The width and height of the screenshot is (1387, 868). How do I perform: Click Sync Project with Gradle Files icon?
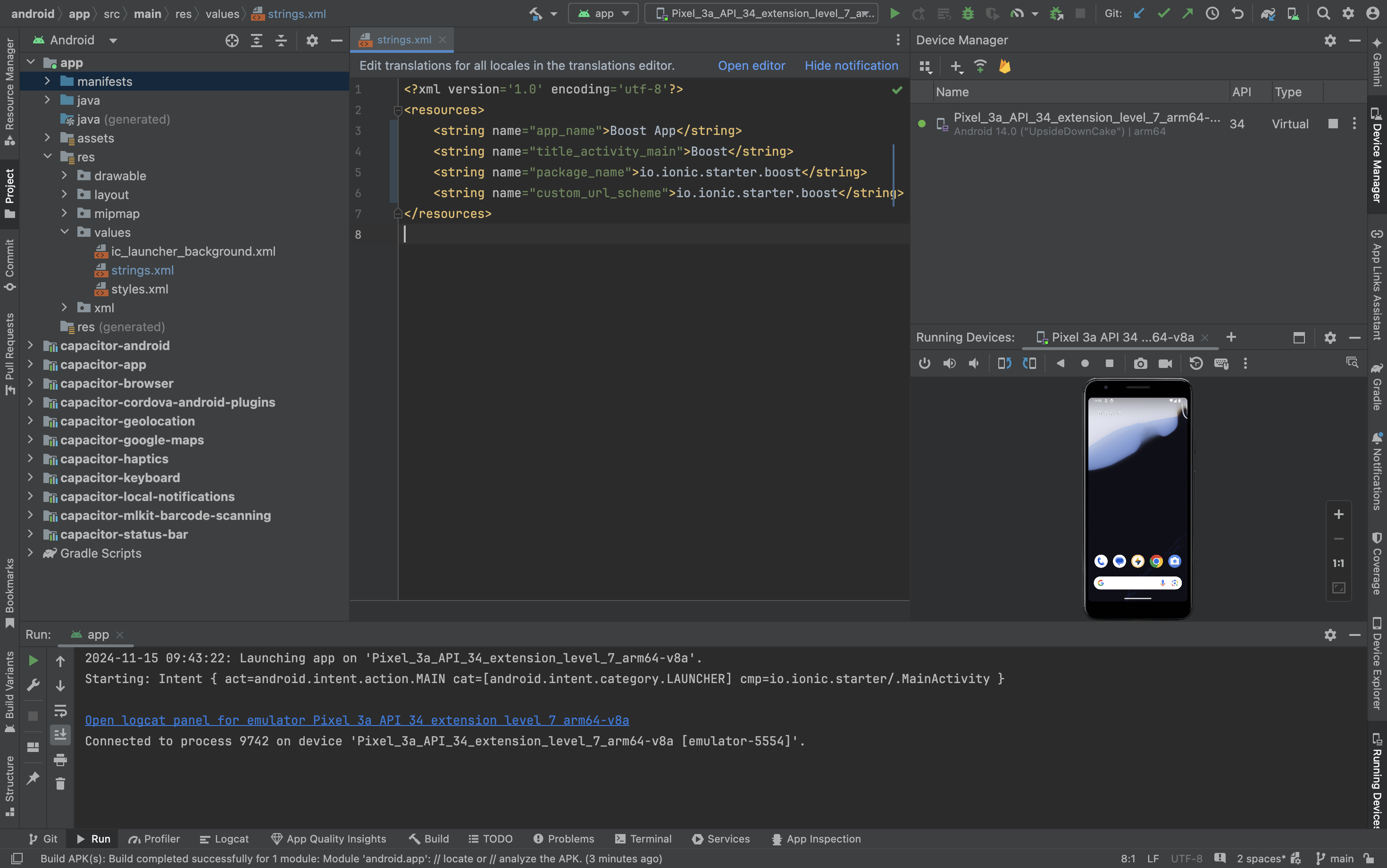(1268, 13)
